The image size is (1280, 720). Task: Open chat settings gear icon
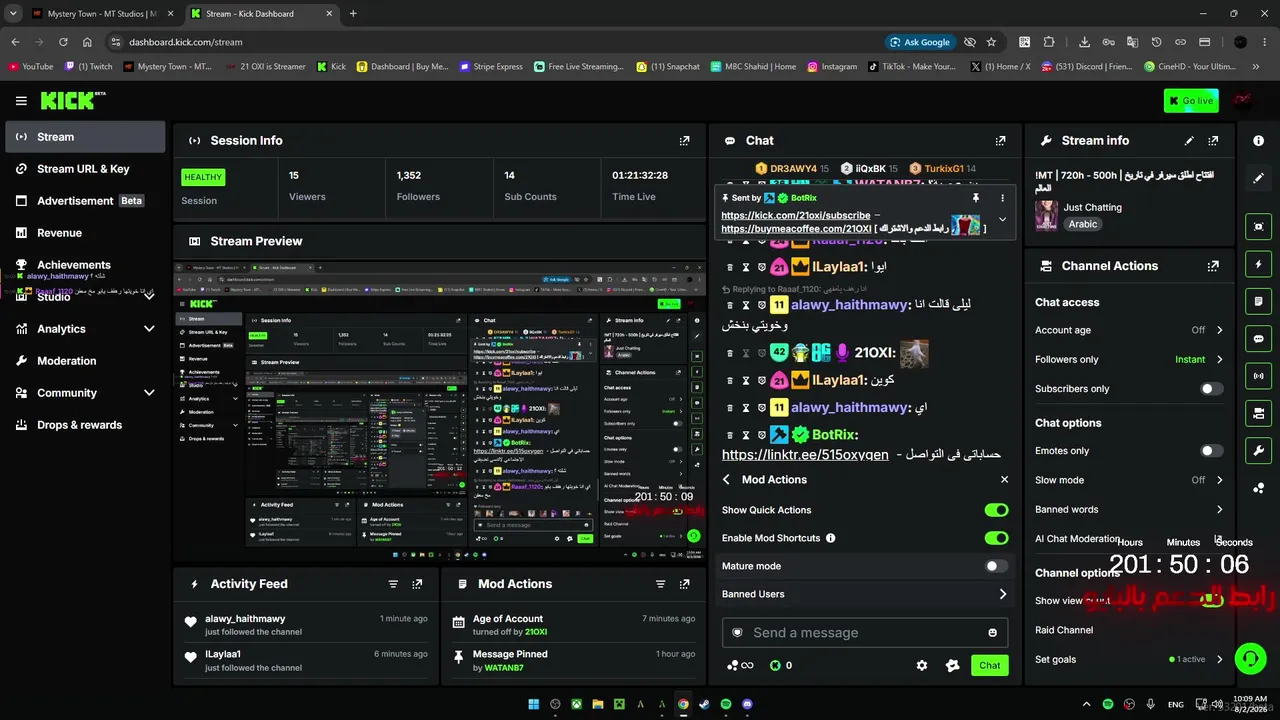(x=922, y=665)
